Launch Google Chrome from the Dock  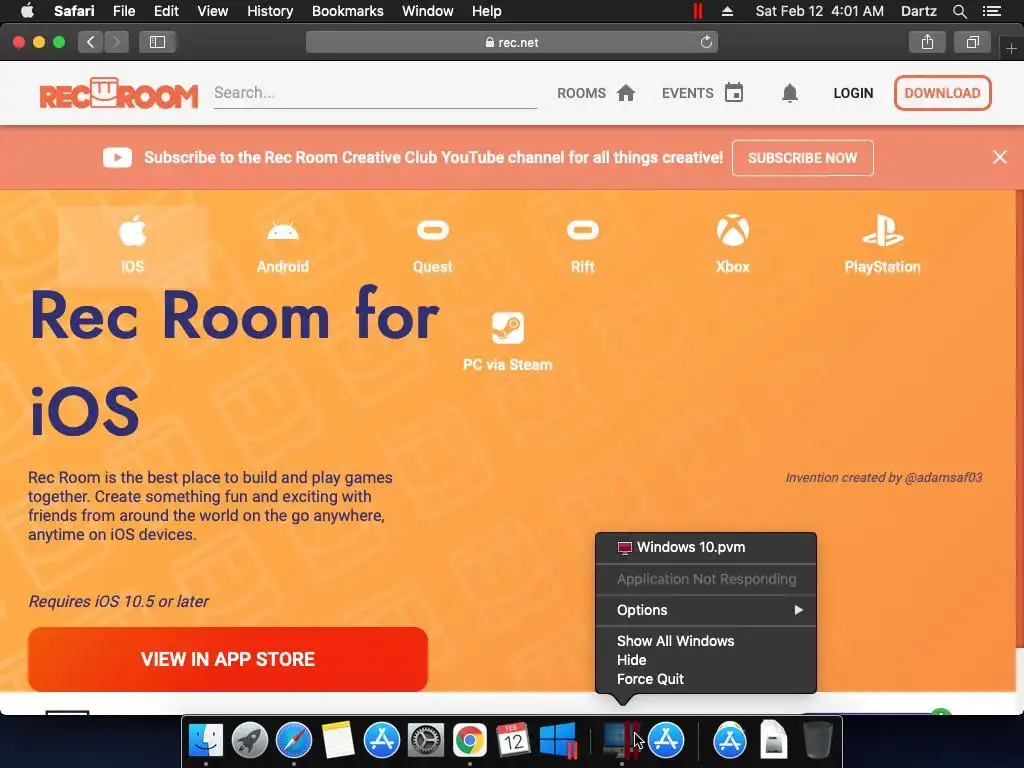pos(470,740)
